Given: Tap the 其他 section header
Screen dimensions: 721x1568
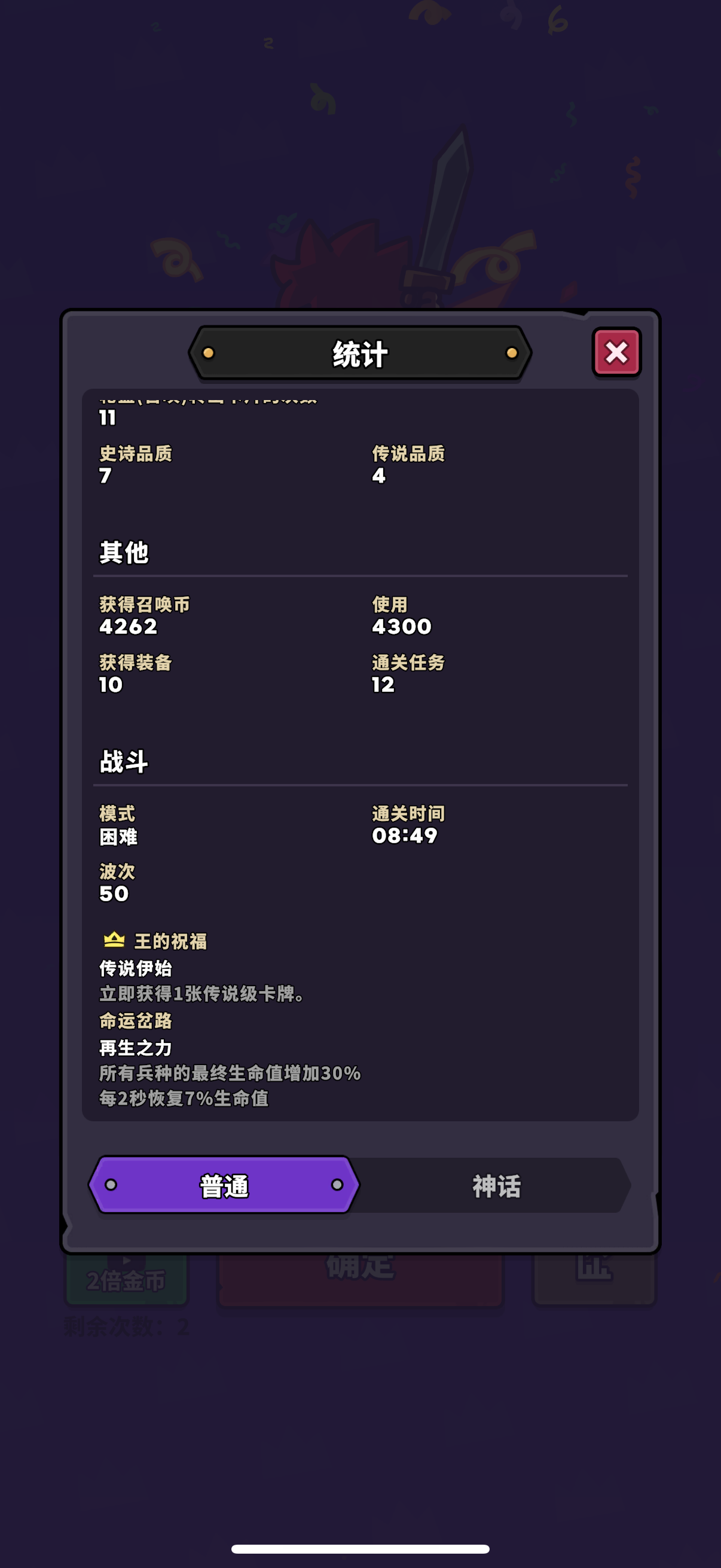Looking at the screenshot, I should [x=124, y=553].
